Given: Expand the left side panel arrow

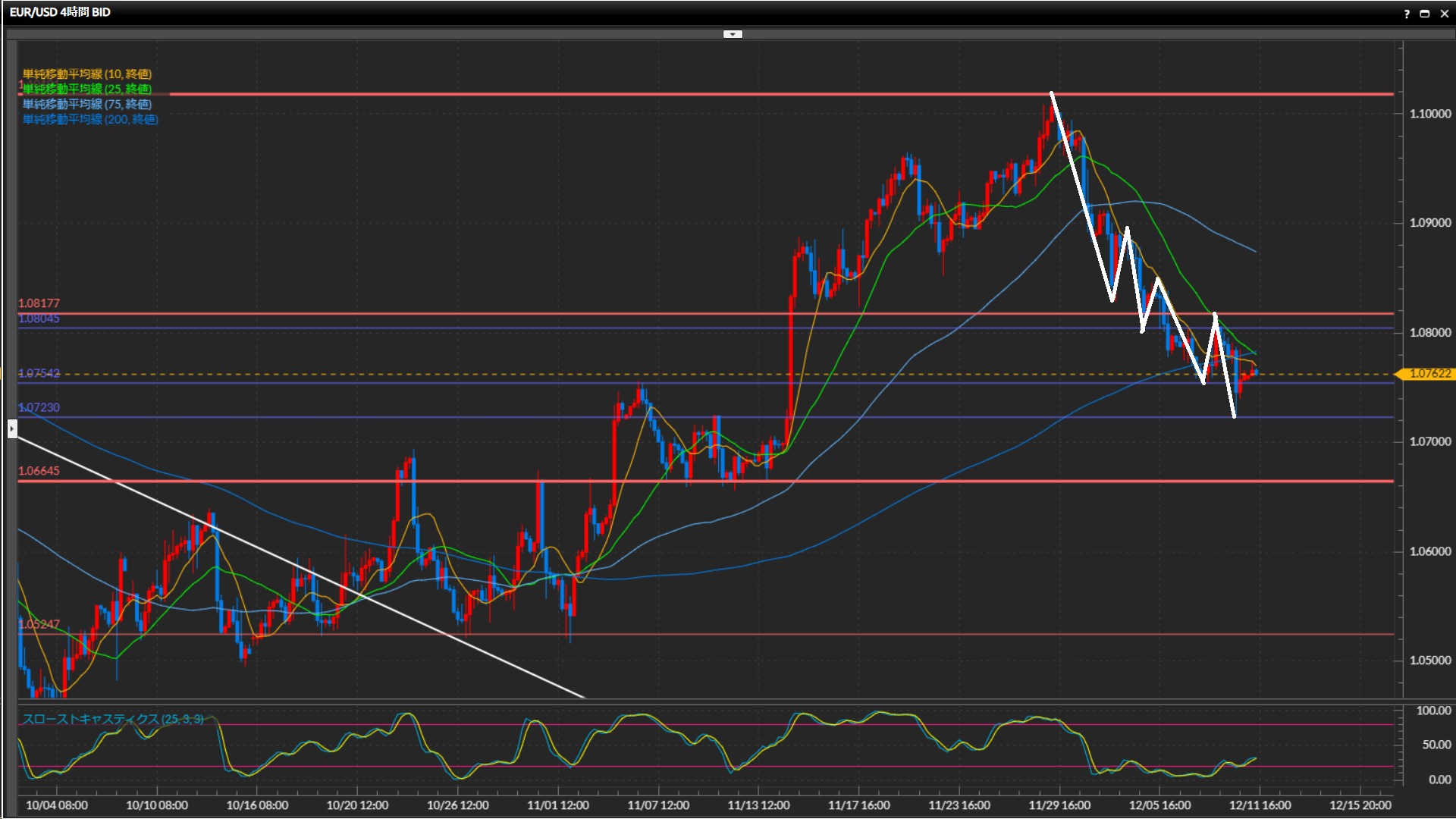Looking at the screenshot, I should point(12,429).
